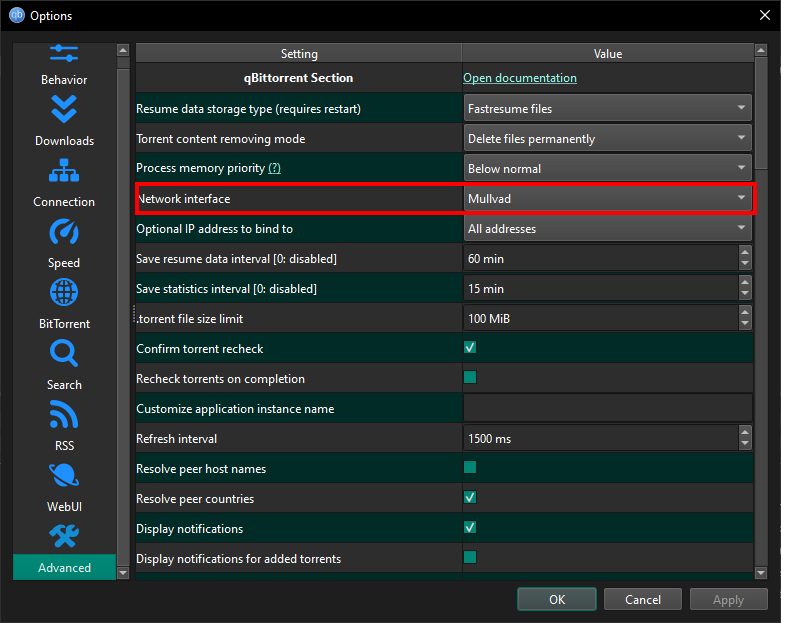Click the Apply button
The height and width of the screenshot is (623, 800).
click(729, 599)
